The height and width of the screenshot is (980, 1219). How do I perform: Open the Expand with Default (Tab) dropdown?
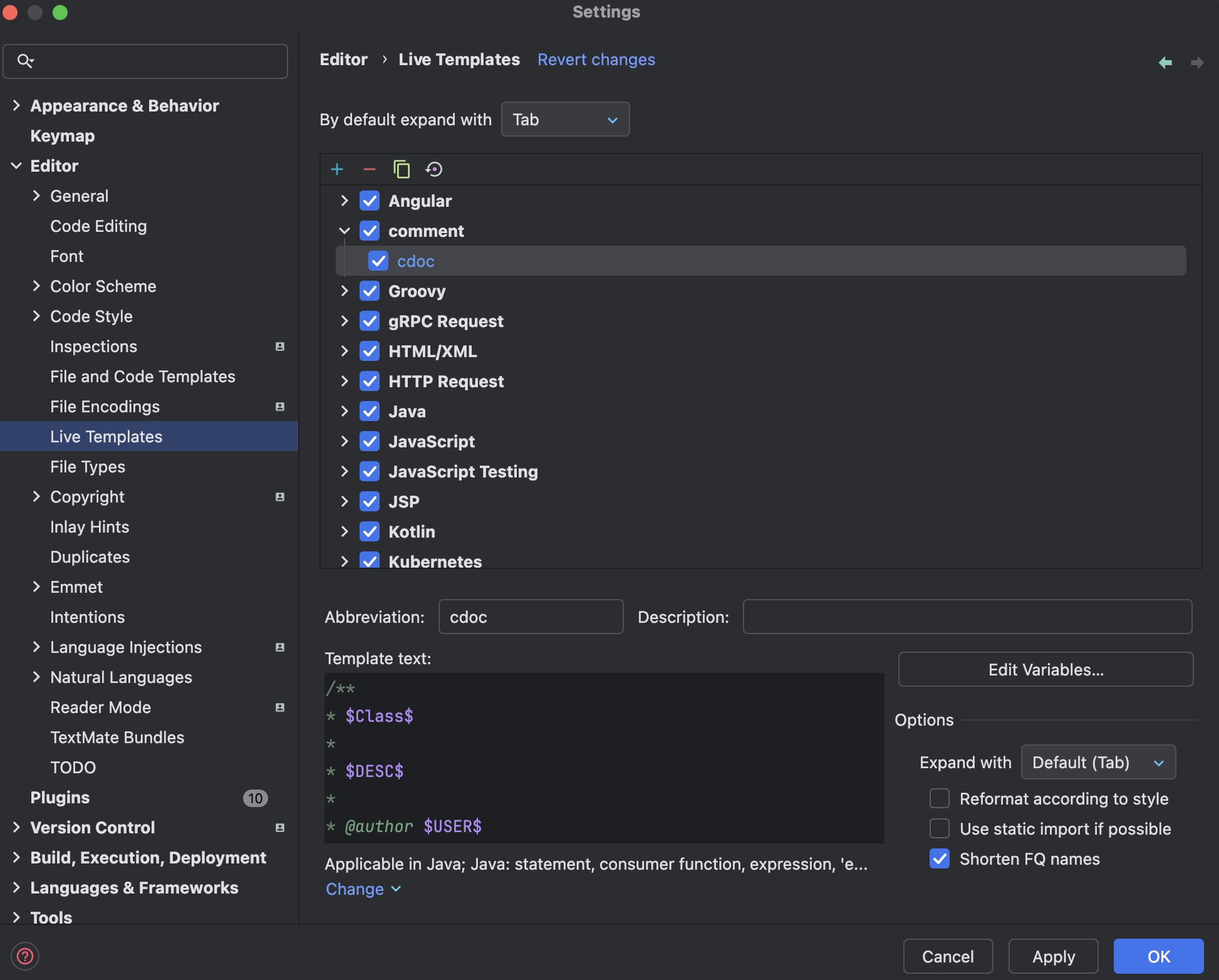coord(1097,762)
